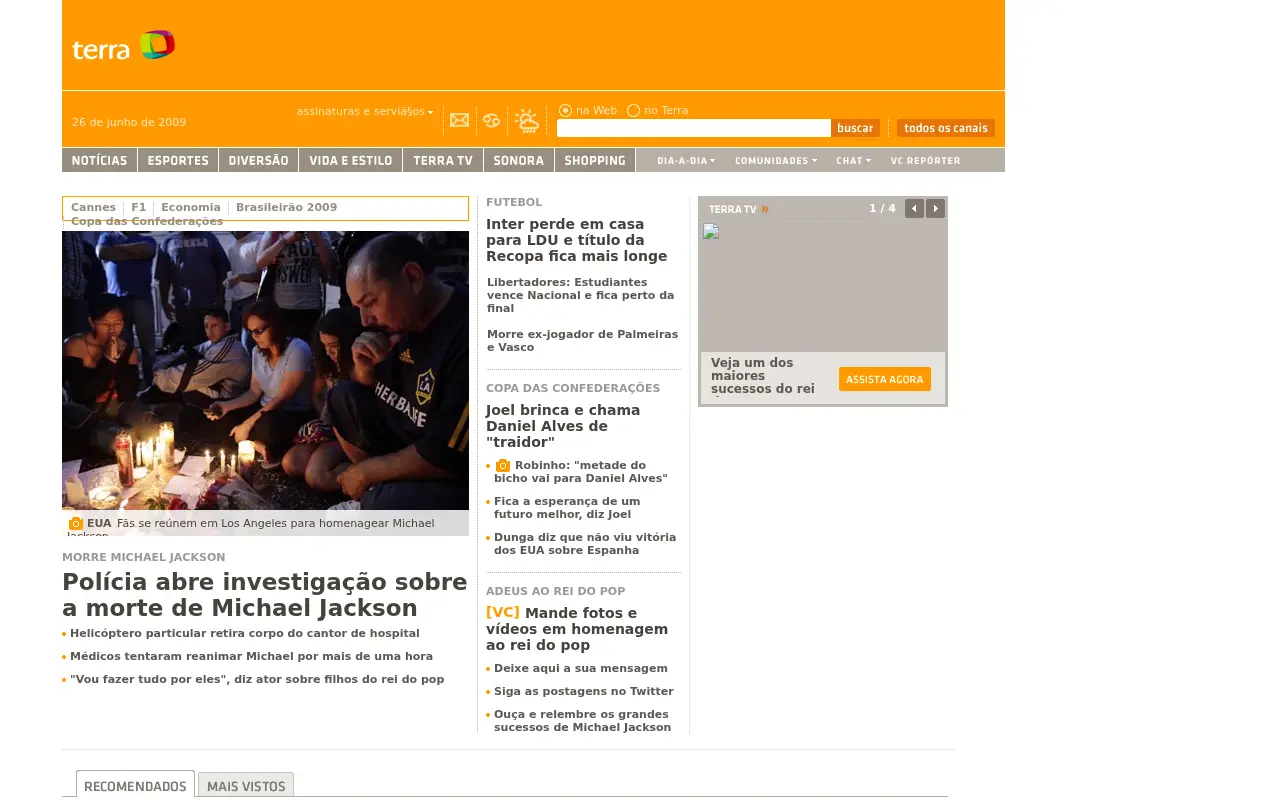Open the weather forecast icon
The height and width of the screenshot is (800, 1280).
click(526, 121)
